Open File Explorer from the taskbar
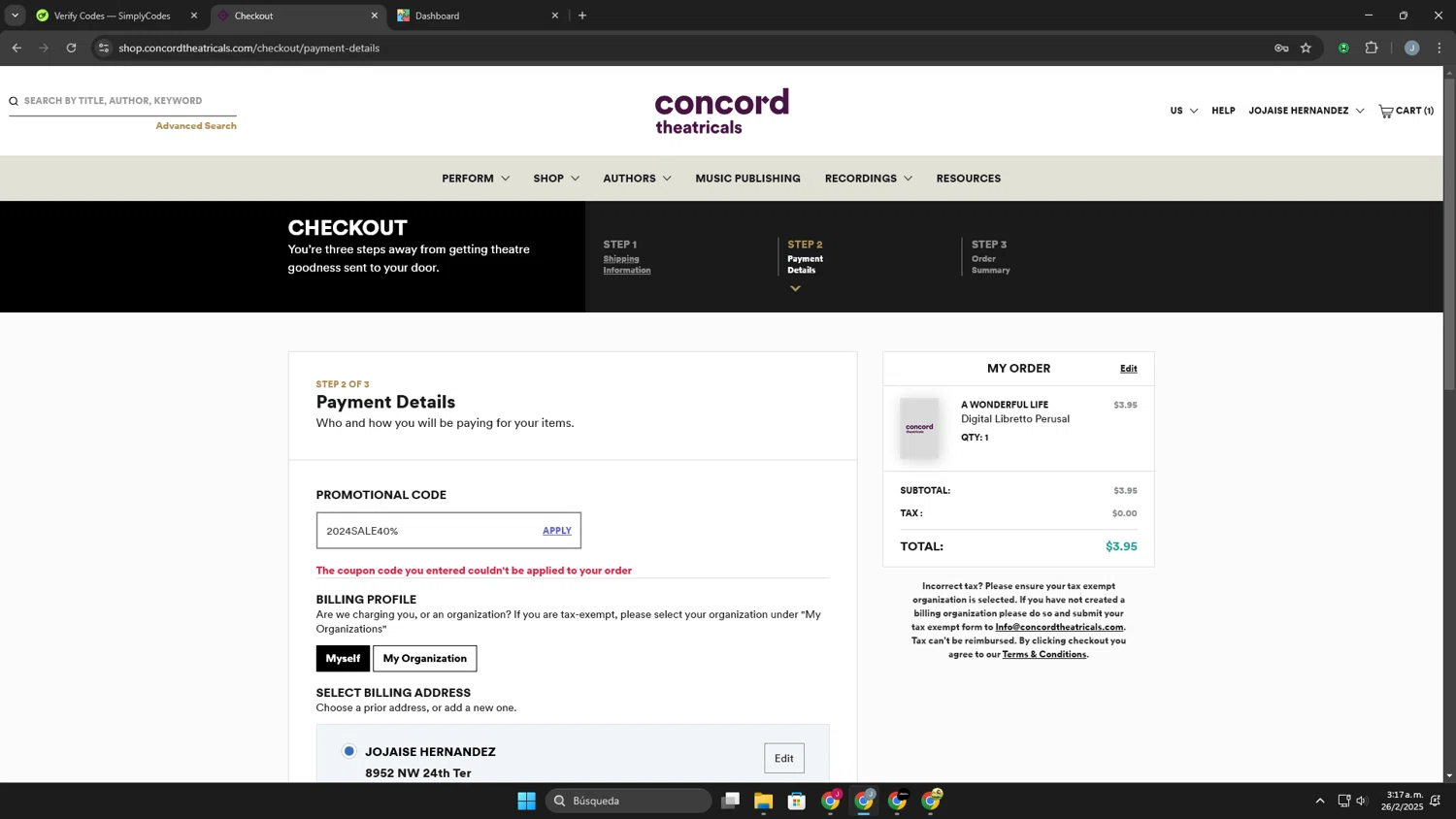This screenshot has width=1456, height=819. click(763, 801)
